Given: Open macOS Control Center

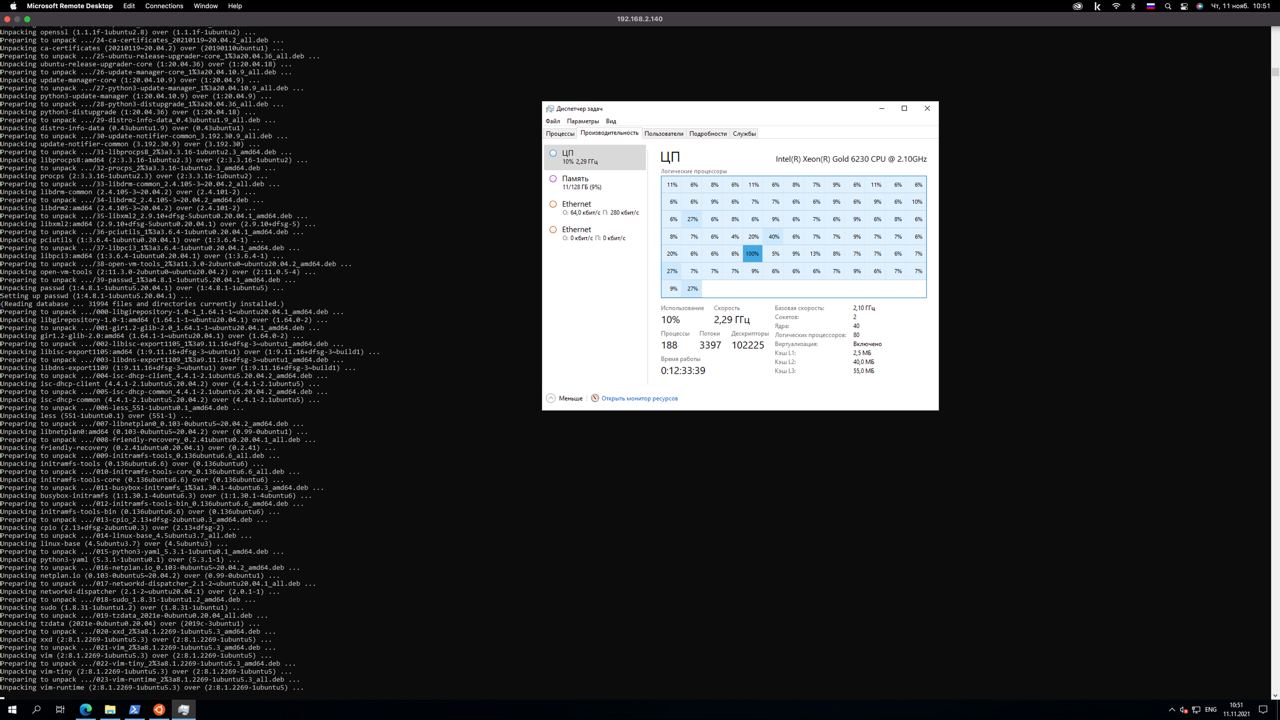Looking at the screenshot, I should point(1185,6).
